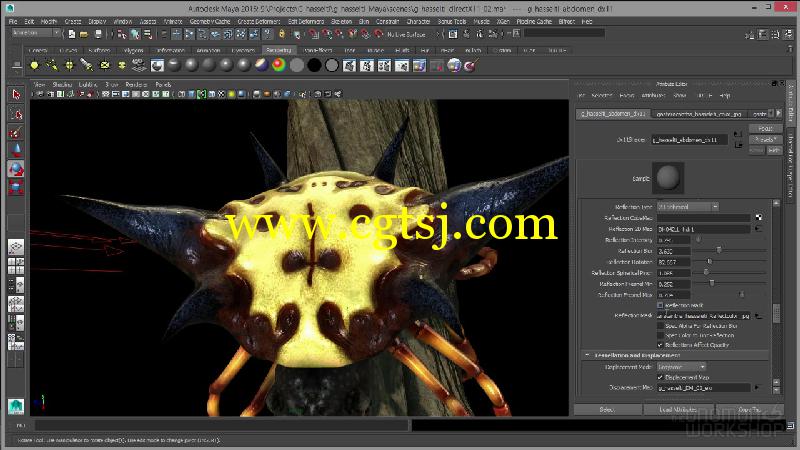Click the checker map button for Reflection CubeMap

759,218
